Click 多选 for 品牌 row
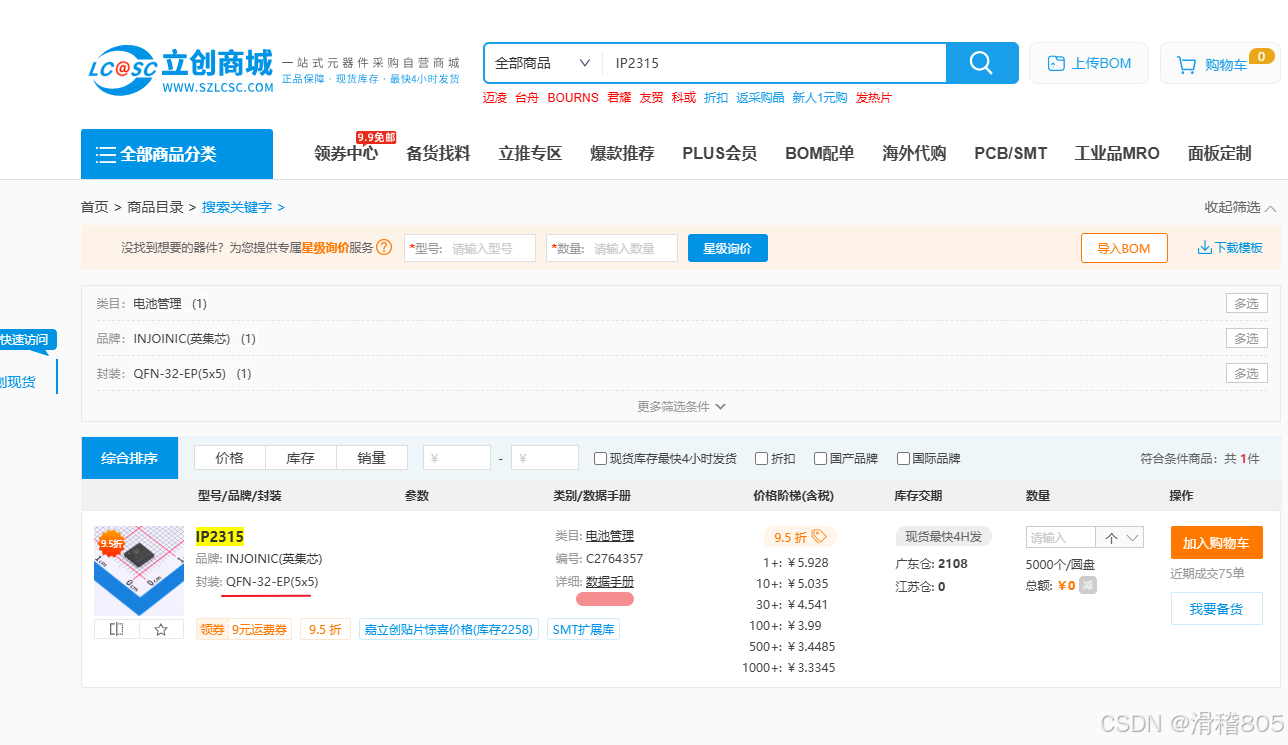This screenshot has height=745, width=1288. tap(1246, 338)
